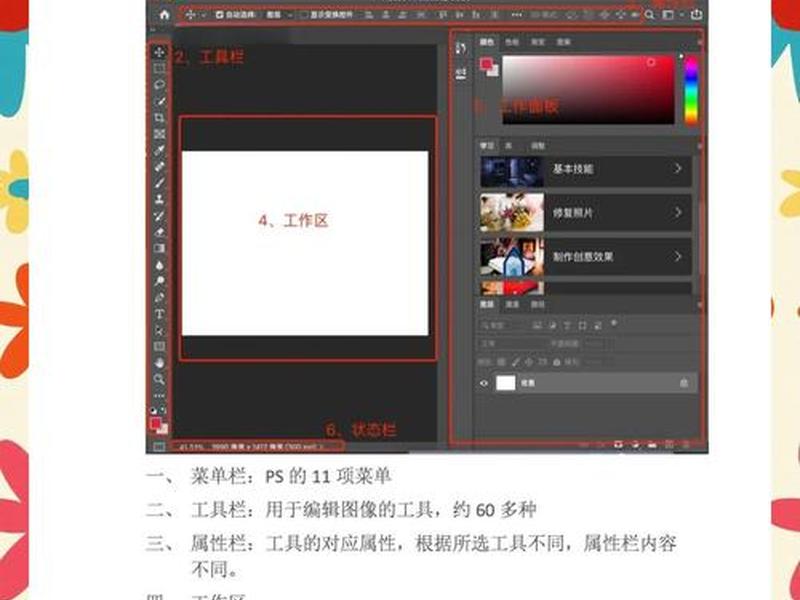This screenshot has width=800, height=600.
Task: Select the Move tool in toolbar
Action: (x=159, y=52)
